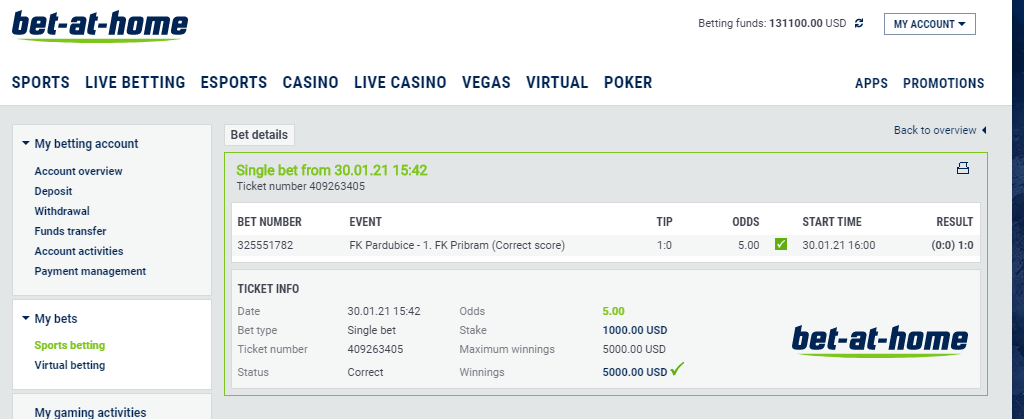Select Virtual betting under My bets

pyautogui.click(x=70, y=365)
